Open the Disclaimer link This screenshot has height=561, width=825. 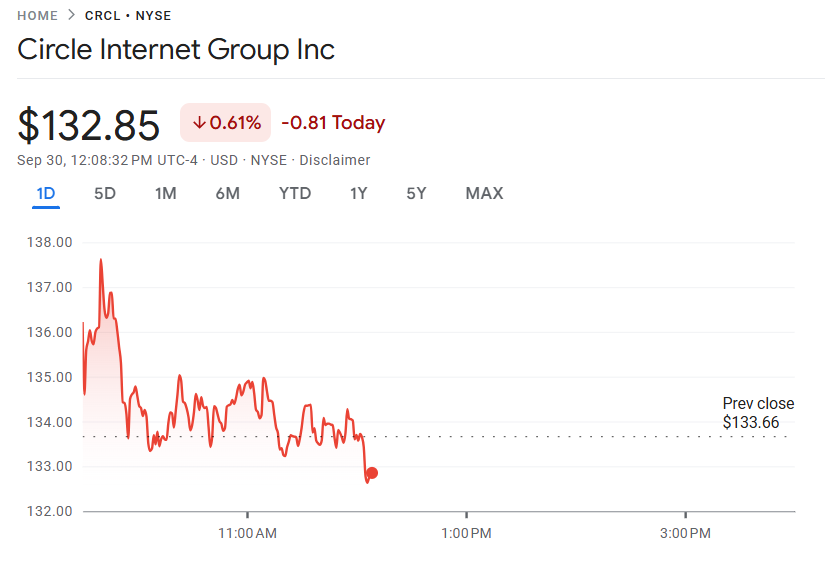[x=334, y=160]
